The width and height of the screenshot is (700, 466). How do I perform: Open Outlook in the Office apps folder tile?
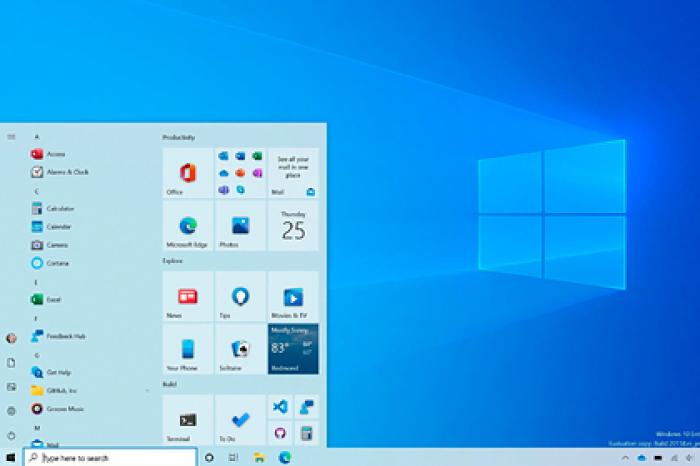tap(224, 156)
